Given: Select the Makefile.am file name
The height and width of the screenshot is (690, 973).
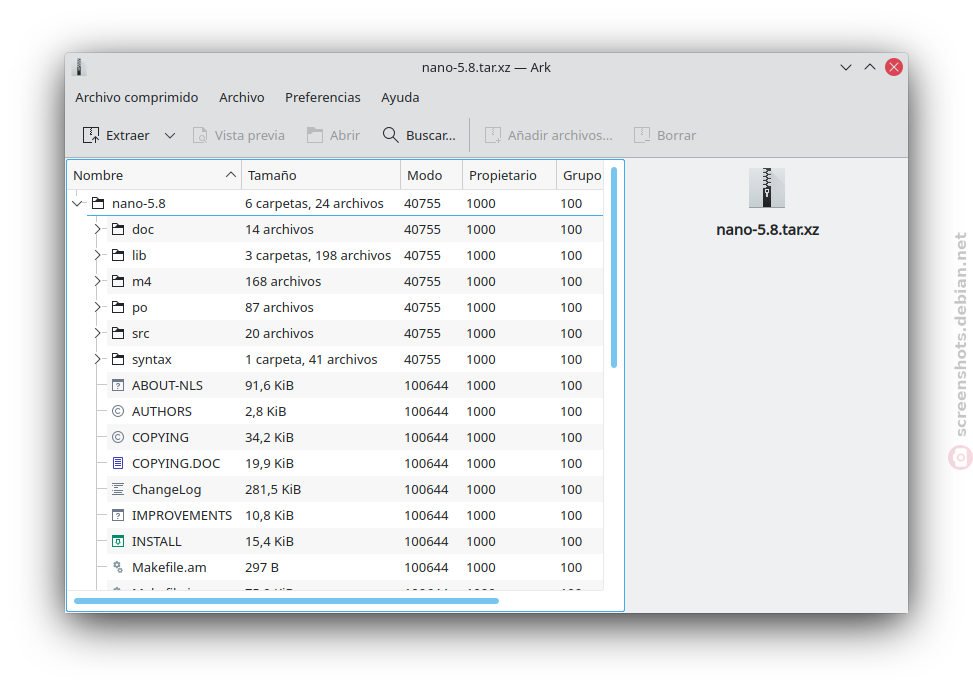Looking at the screenshot, I should [x=169, y=568].
